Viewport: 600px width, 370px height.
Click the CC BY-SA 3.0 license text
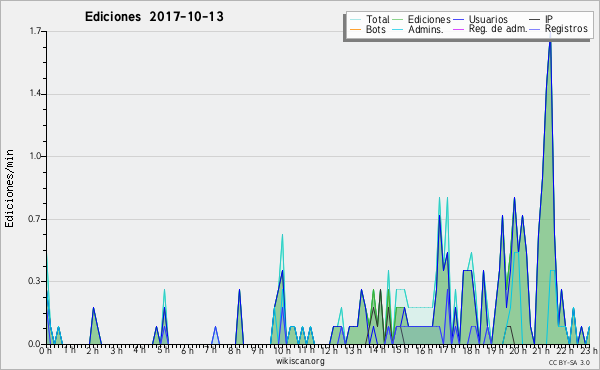click(569, 363)
